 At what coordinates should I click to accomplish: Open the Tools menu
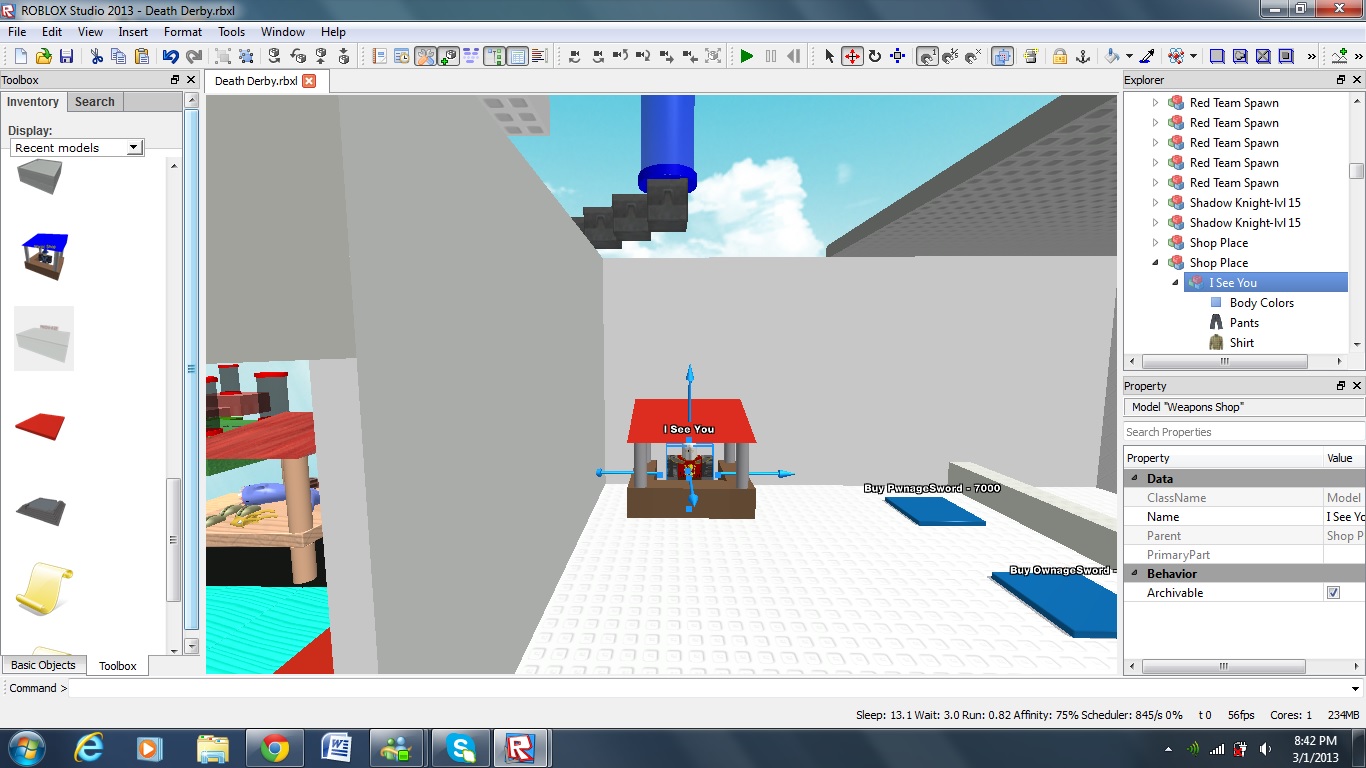[232, 32]
